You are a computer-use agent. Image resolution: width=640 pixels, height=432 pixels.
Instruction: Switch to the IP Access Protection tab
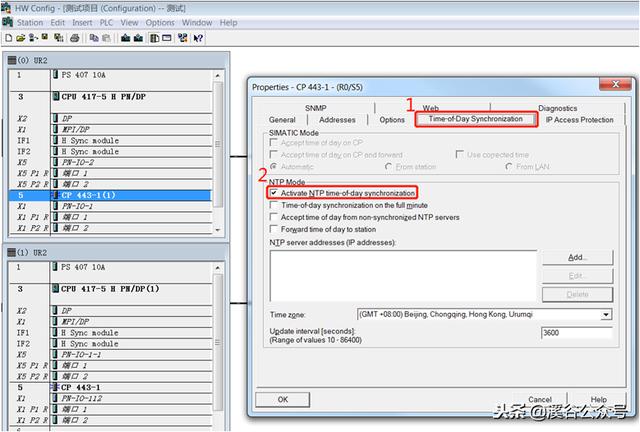pyautogui.click(x=580, y=120)
